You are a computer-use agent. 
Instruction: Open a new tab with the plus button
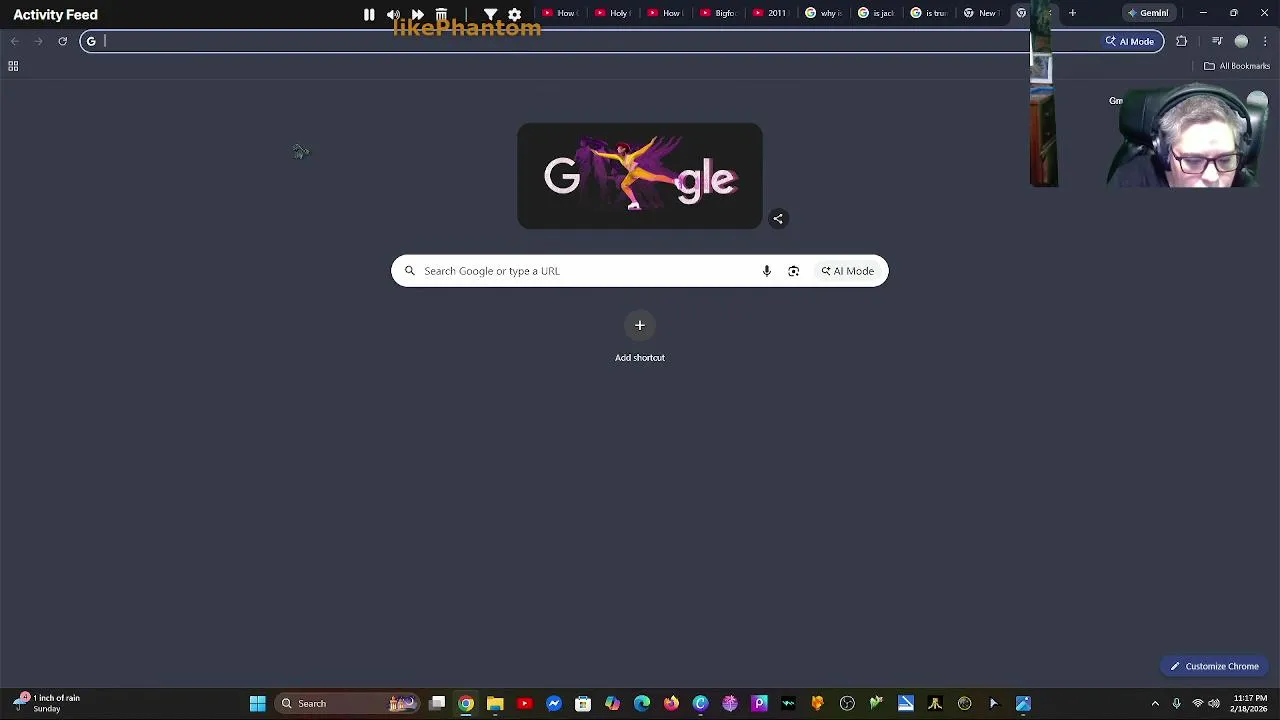[x=1072, y=13]
